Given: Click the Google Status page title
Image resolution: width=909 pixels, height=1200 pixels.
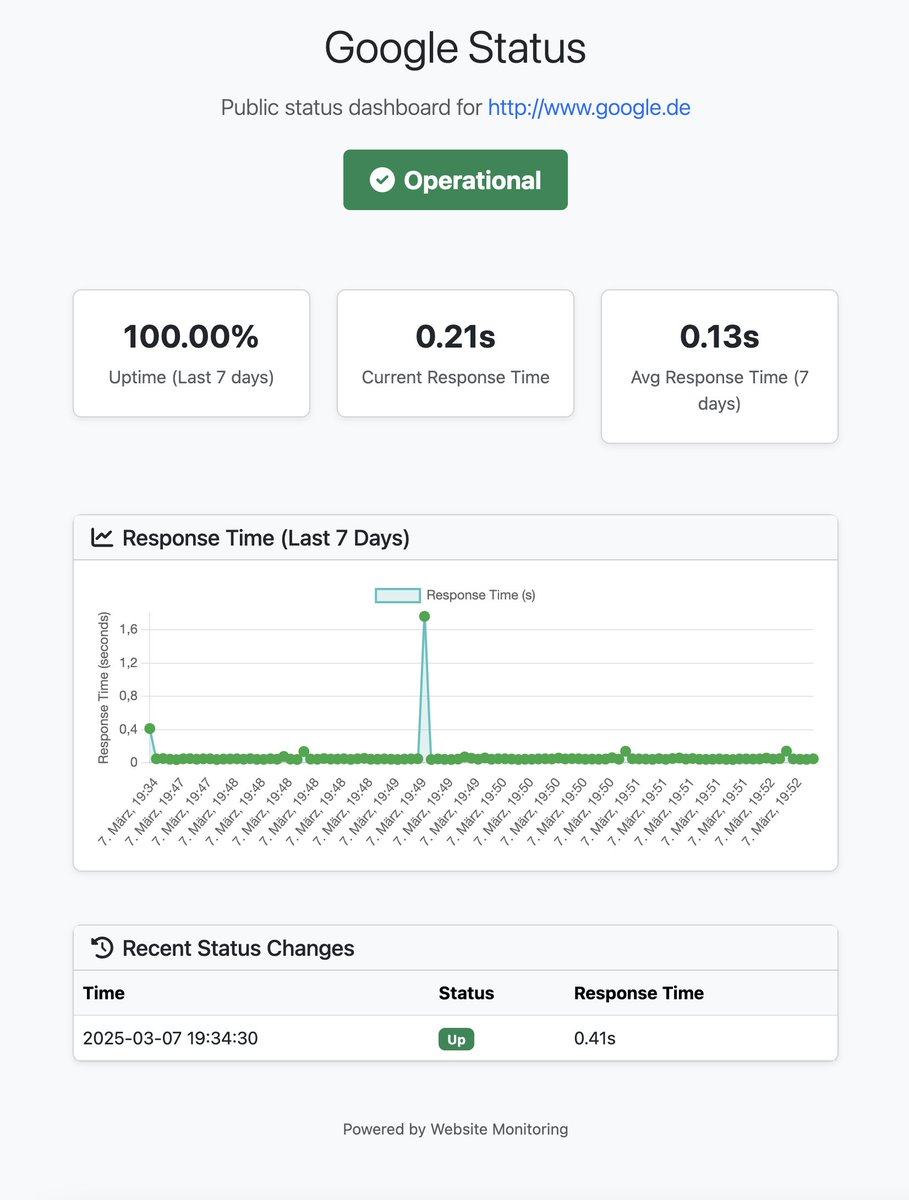Looking at the screenshot, I should click(455, 48).
